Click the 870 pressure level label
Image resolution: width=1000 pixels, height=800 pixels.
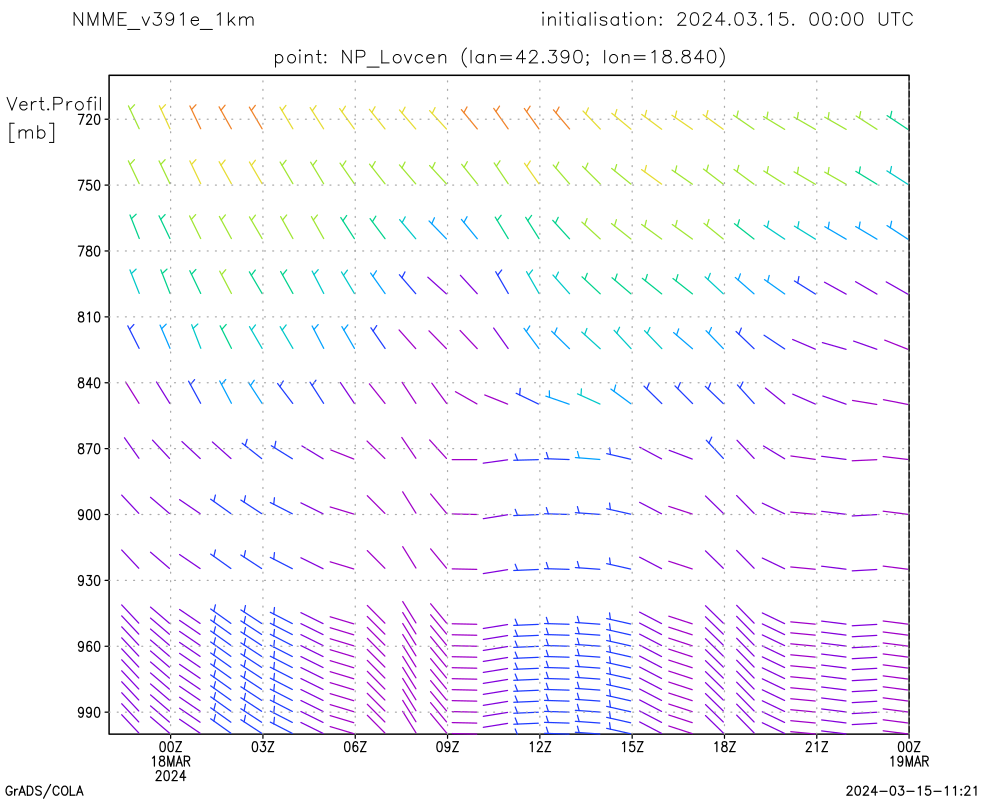coord(89,449)
